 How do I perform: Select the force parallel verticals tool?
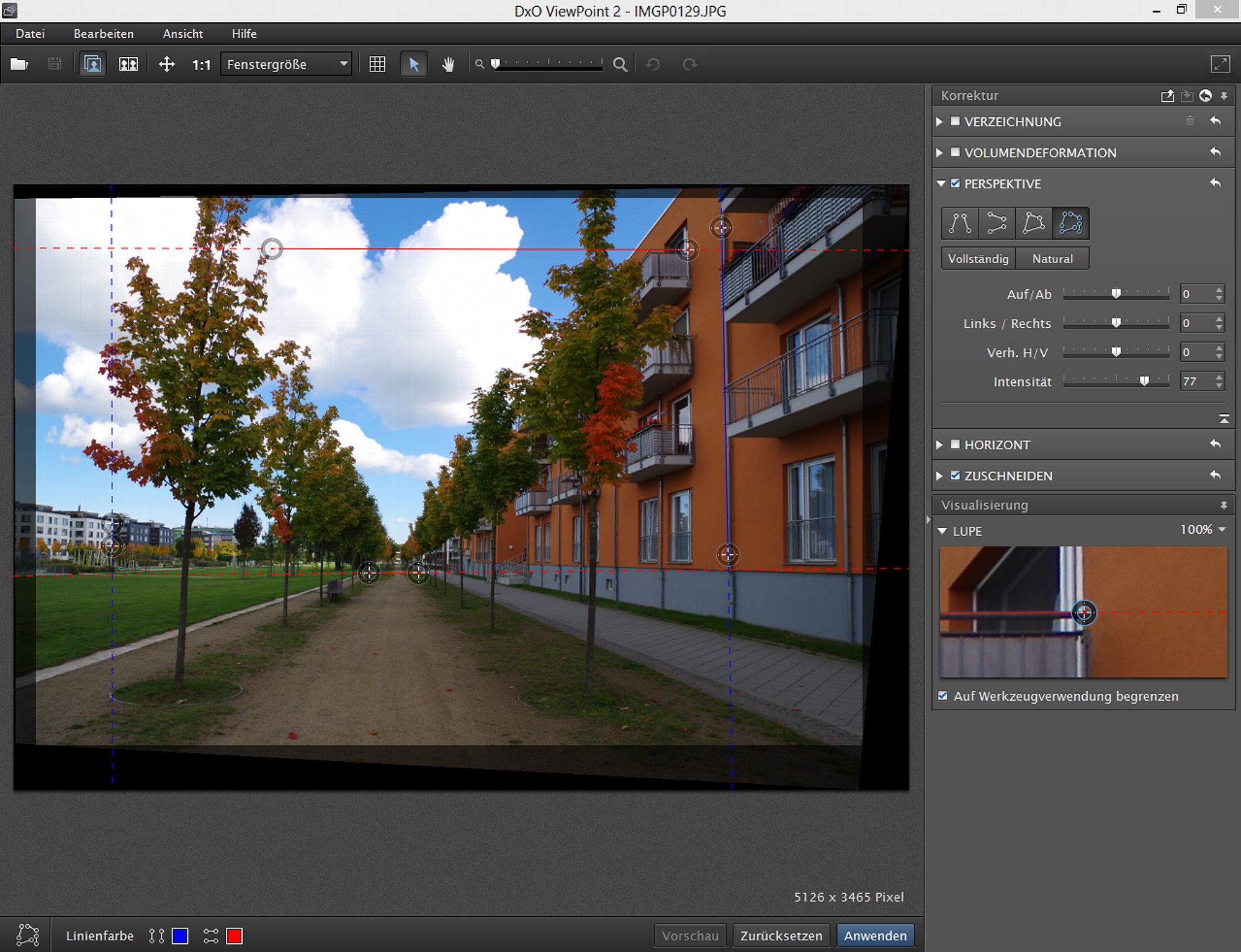coord(959,223)
